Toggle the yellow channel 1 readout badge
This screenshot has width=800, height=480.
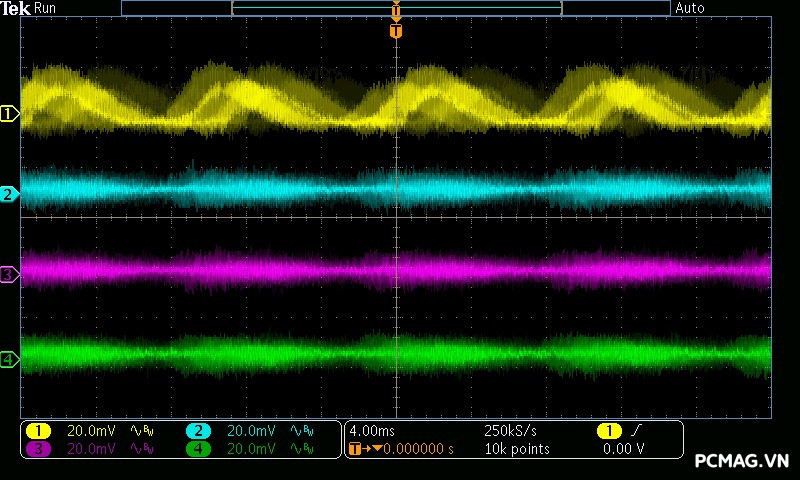tap(38, 431)
